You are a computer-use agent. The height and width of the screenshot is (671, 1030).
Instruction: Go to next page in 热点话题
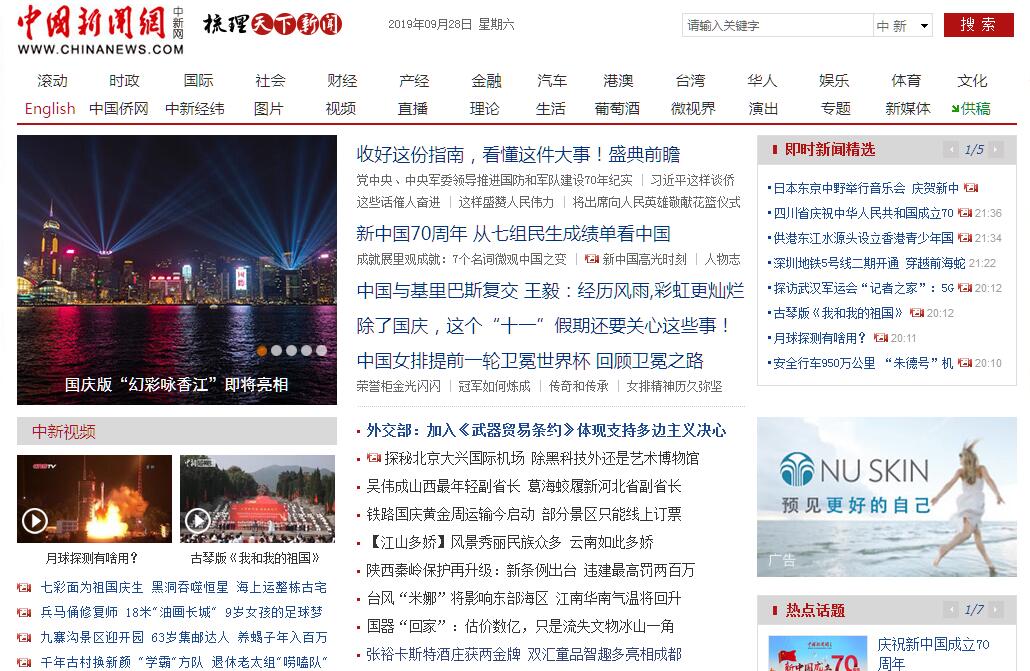996,610
